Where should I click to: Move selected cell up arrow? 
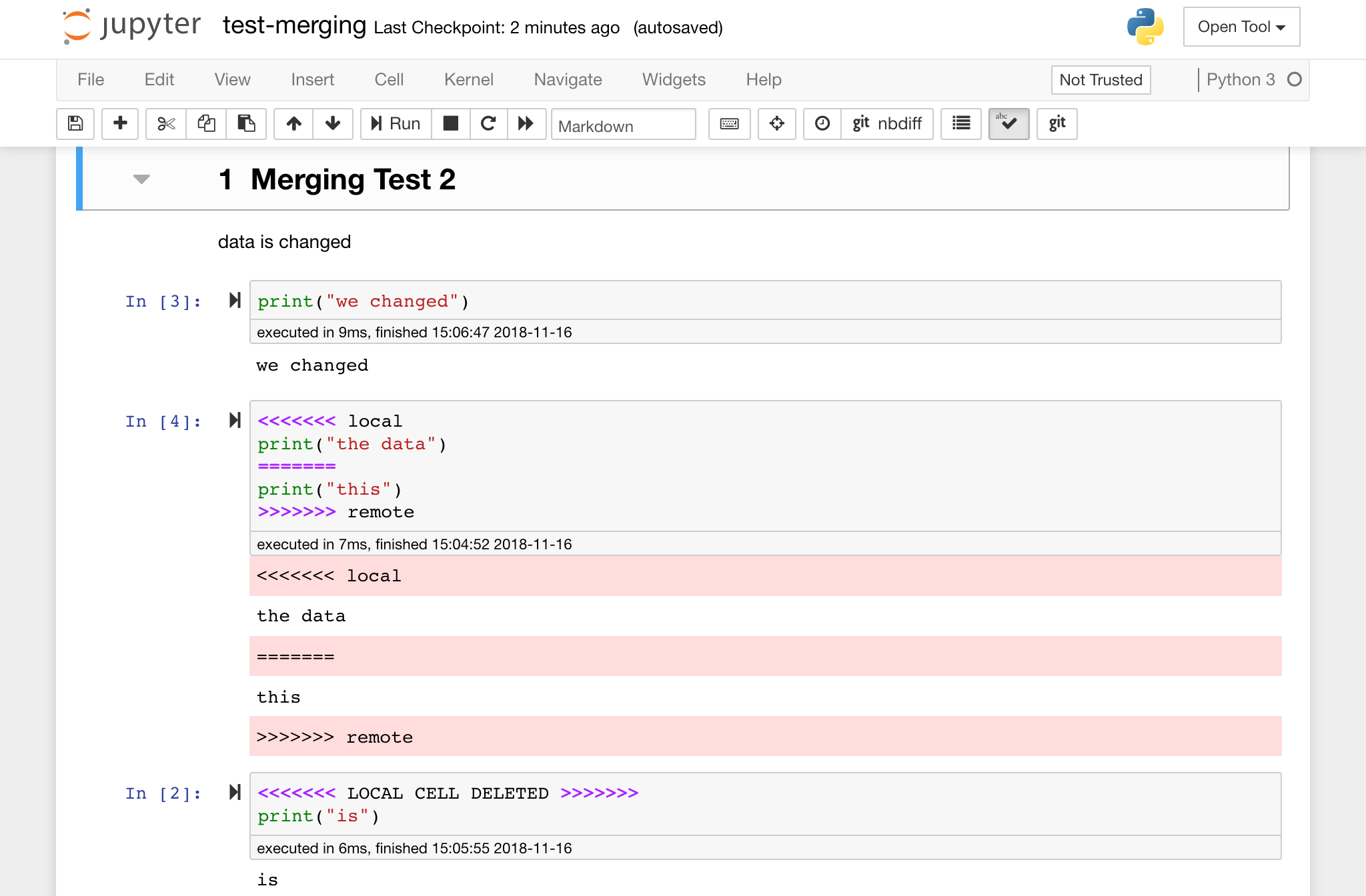294,123
